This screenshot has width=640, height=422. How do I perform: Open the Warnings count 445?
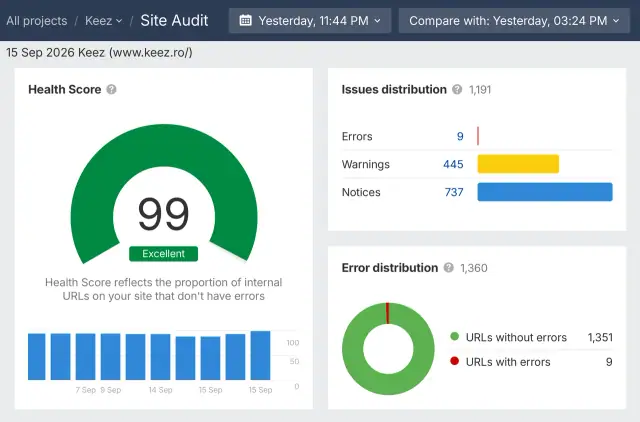(453, 164)
